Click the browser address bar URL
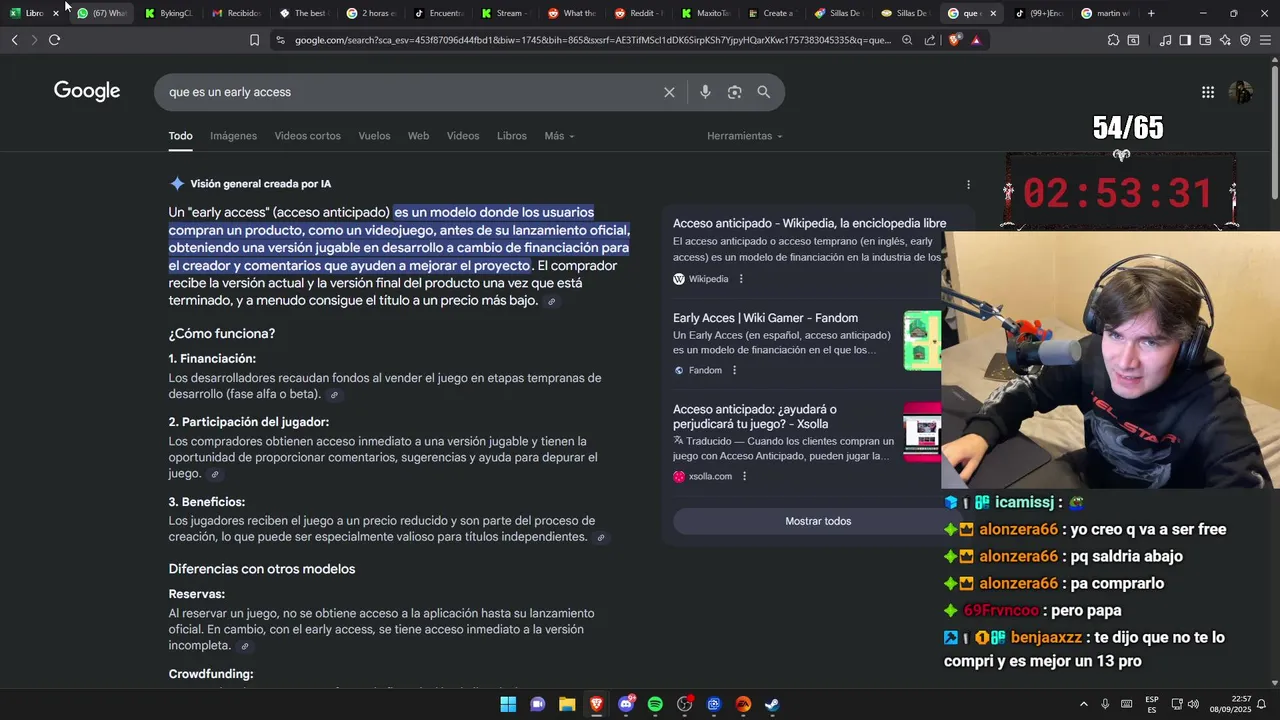 point(592,40)
